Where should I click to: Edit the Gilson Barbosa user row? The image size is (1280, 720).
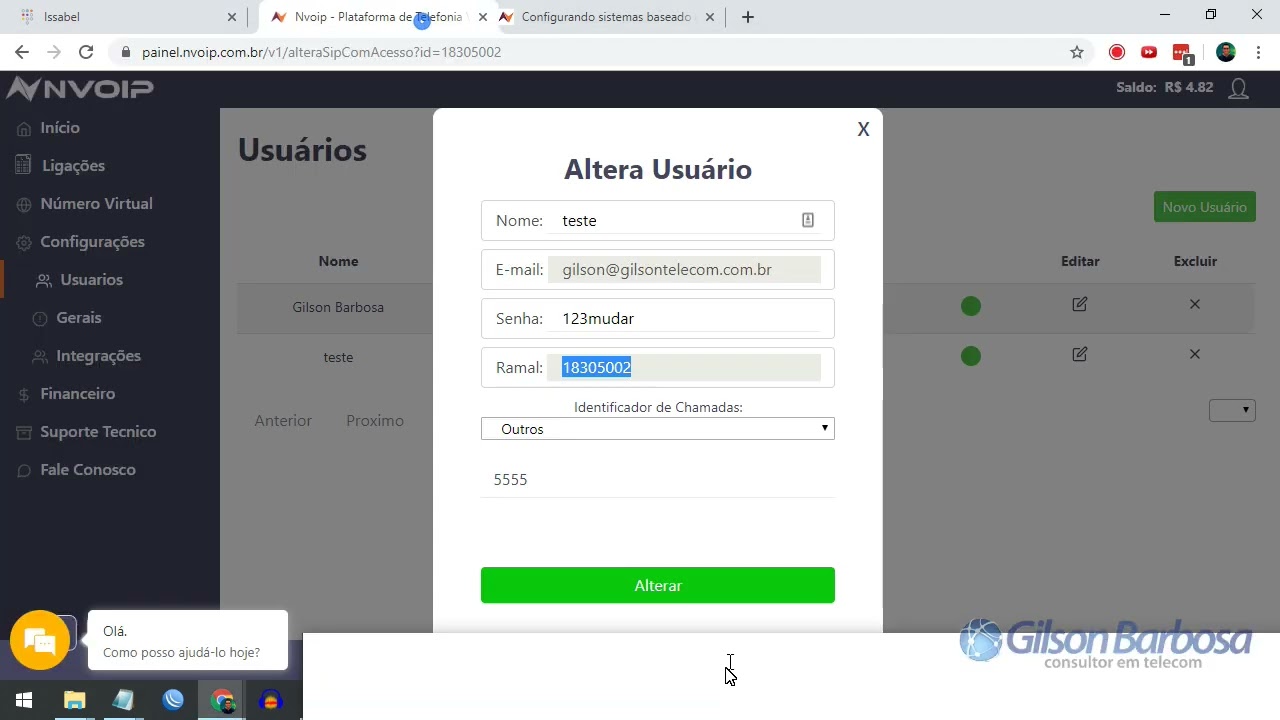[x=1079, y=304]
